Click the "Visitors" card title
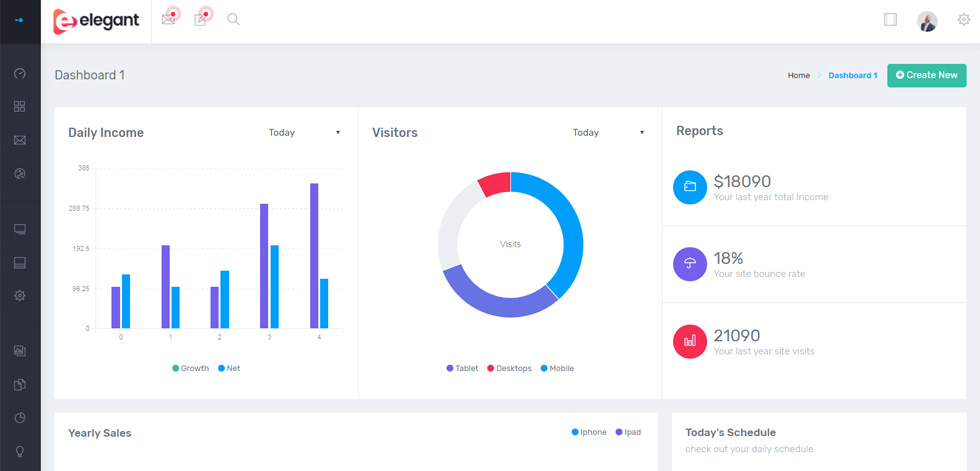980x471 pixels. (x=394, y=133)
